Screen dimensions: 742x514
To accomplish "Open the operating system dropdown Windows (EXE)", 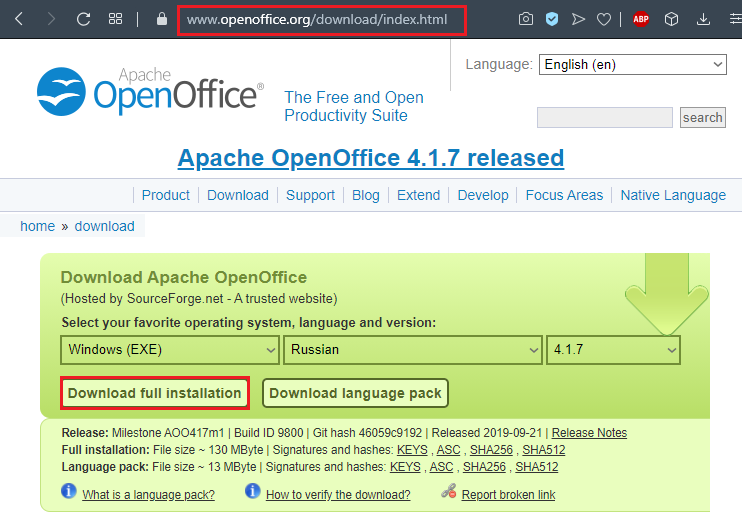I will [170, 350].
